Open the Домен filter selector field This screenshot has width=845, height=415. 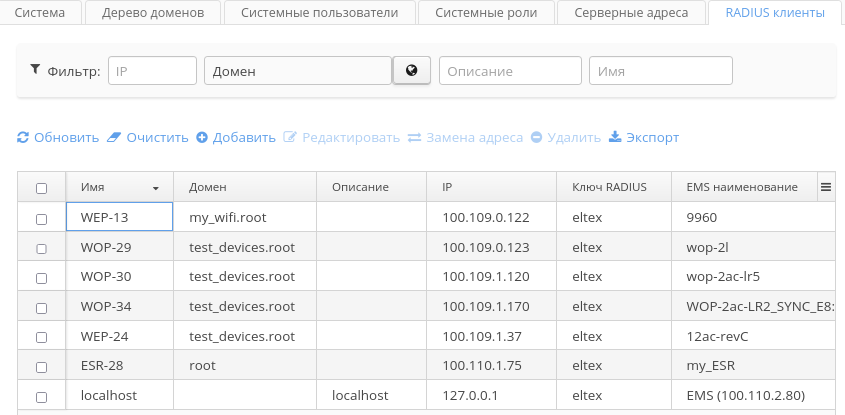tap(297, 71)
